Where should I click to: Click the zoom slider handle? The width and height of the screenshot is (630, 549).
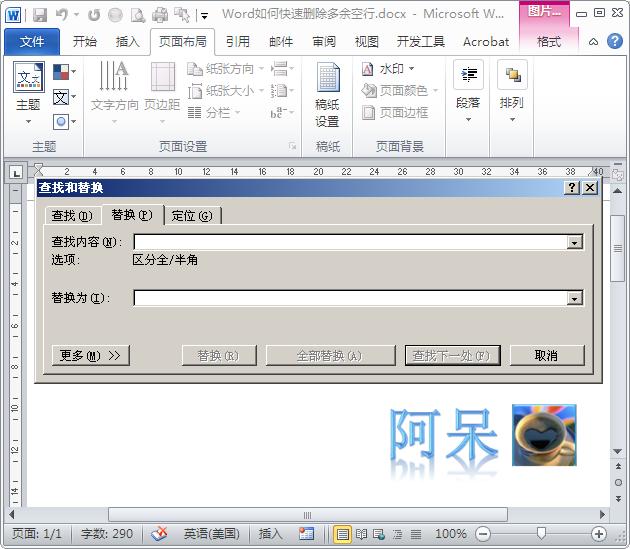pos(541,534)
